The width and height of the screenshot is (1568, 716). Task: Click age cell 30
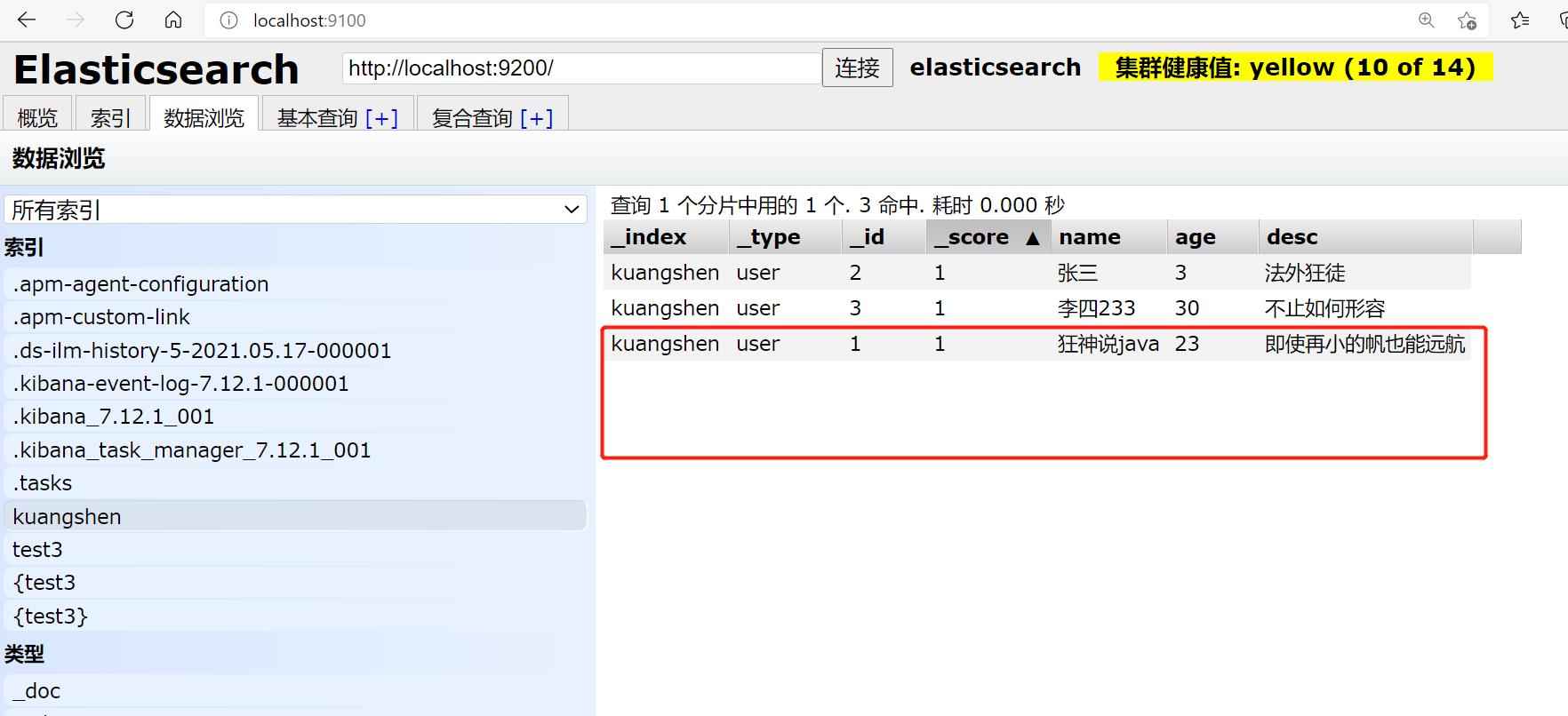pyautogui.click(x=1187, y=308)
